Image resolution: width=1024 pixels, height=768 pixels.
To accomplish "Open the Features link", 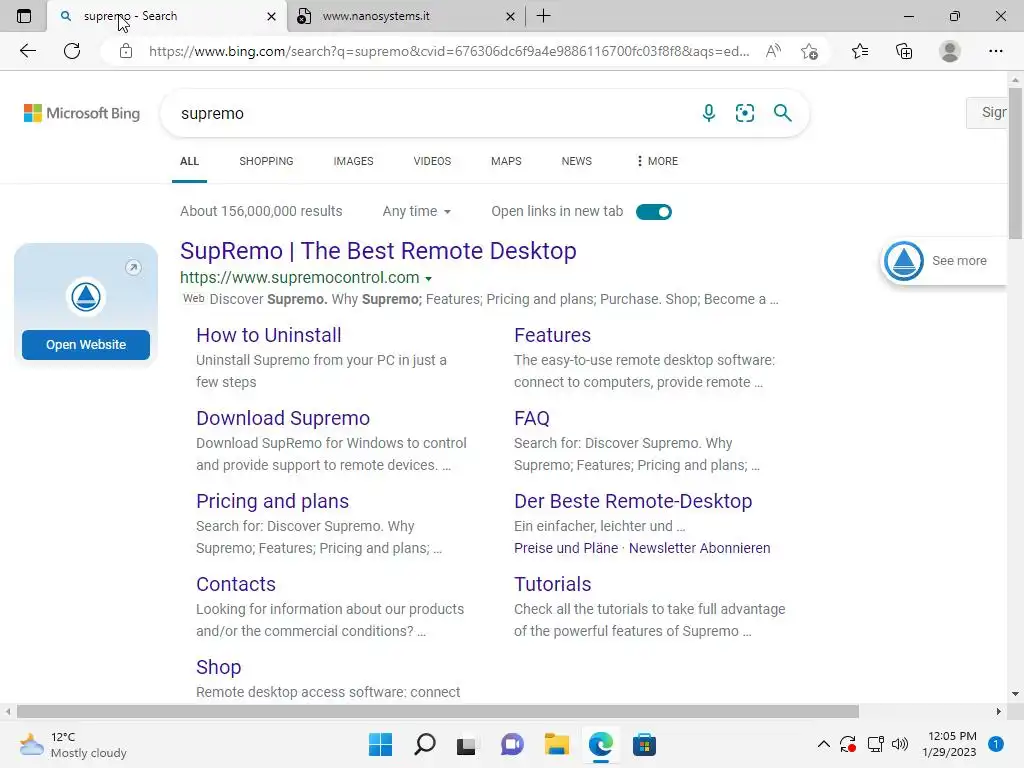I will click(552, 335).
